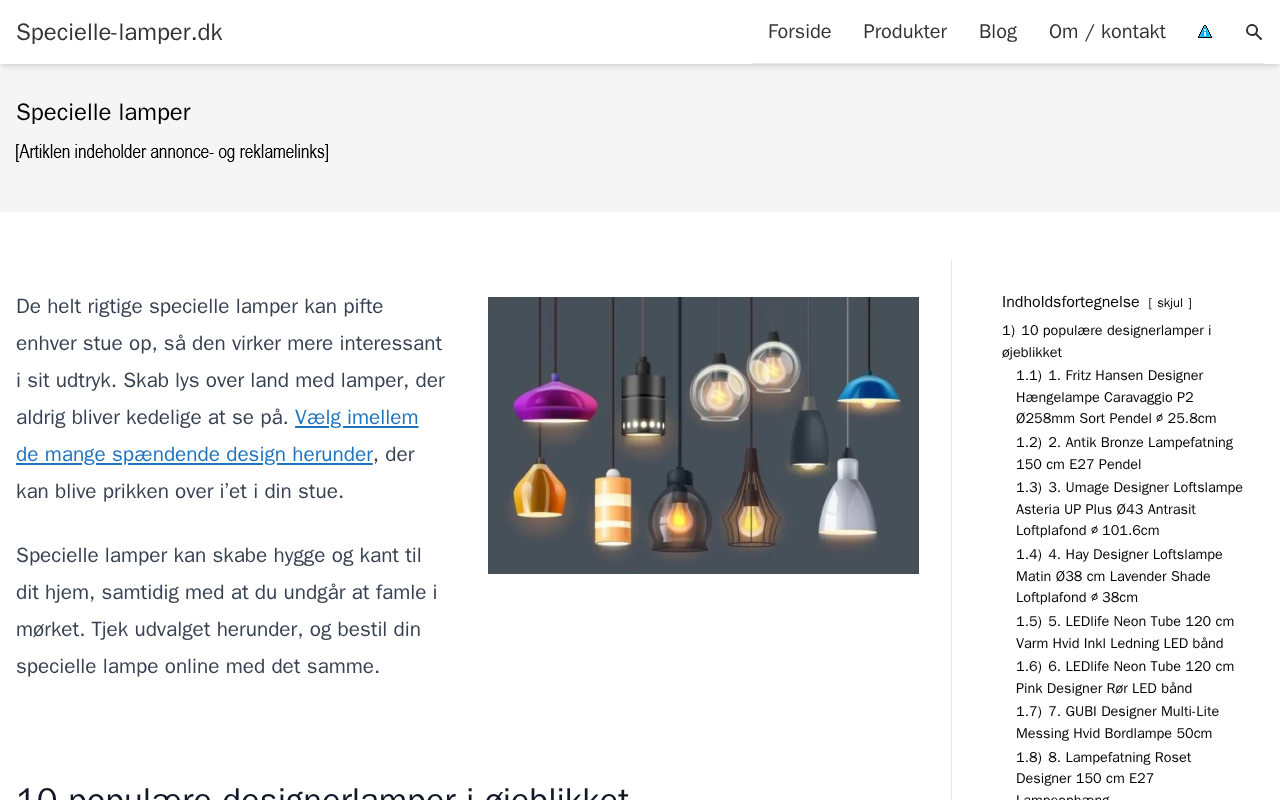This screenshot has width=1280, height=800.
Task: Jump to Umage Asteria UP Plus entry
Action: (x=1129, y=509)
